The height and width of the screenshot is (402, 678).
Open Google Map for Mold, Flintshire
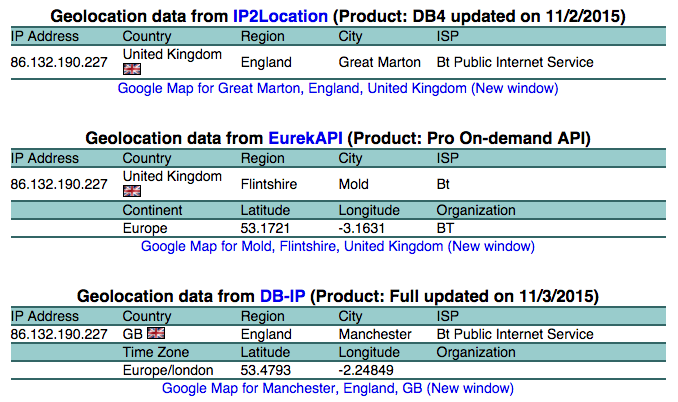[x=337, y=246]
